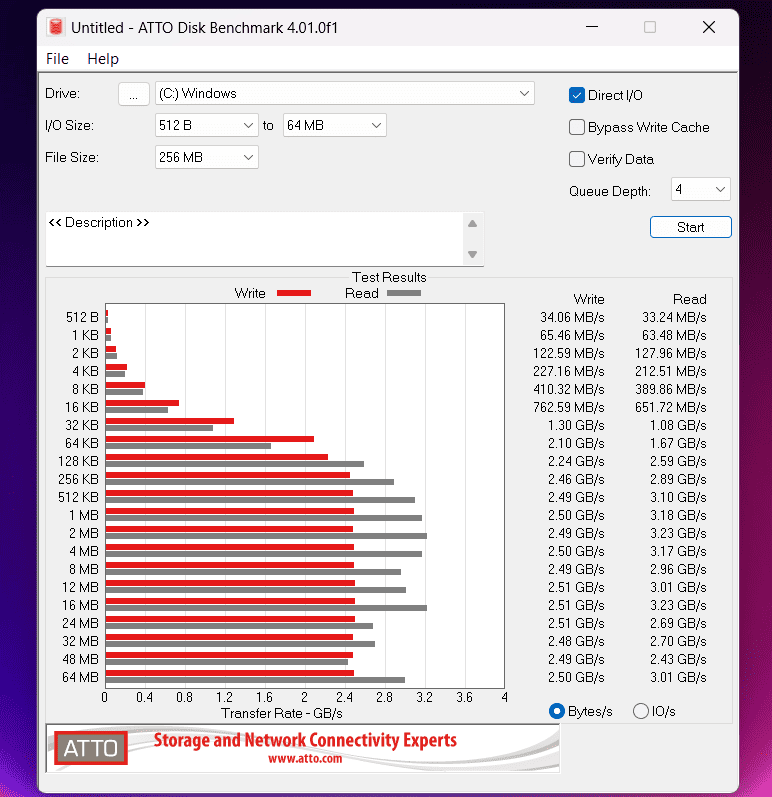Click the ATTO logo in the banner
Screen dimensions: 772x797
pos(91,748)
